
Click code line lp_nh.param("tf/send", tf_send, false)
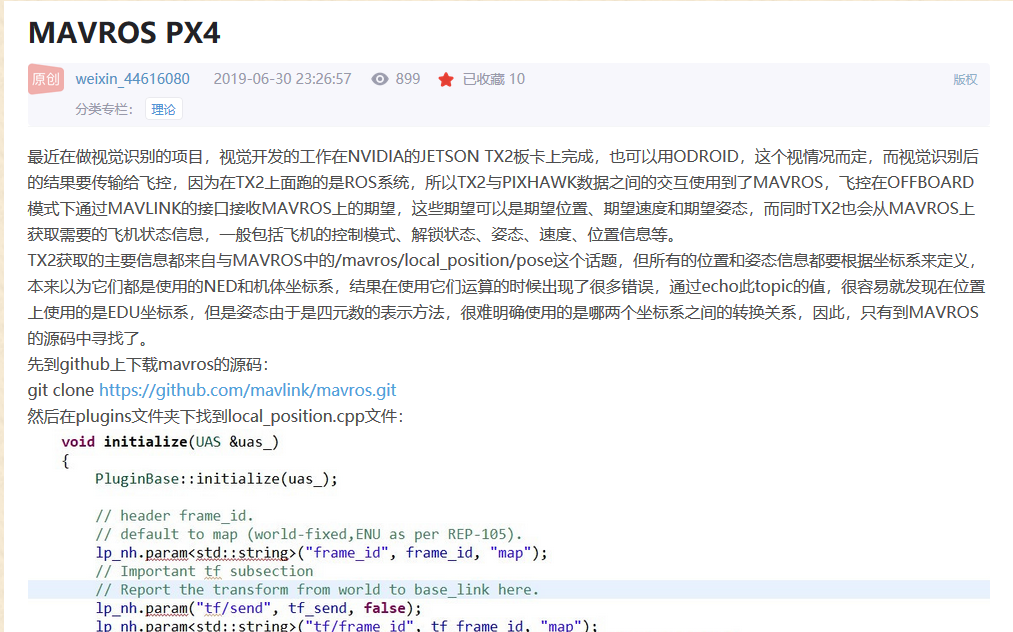[x=258, y=608]
